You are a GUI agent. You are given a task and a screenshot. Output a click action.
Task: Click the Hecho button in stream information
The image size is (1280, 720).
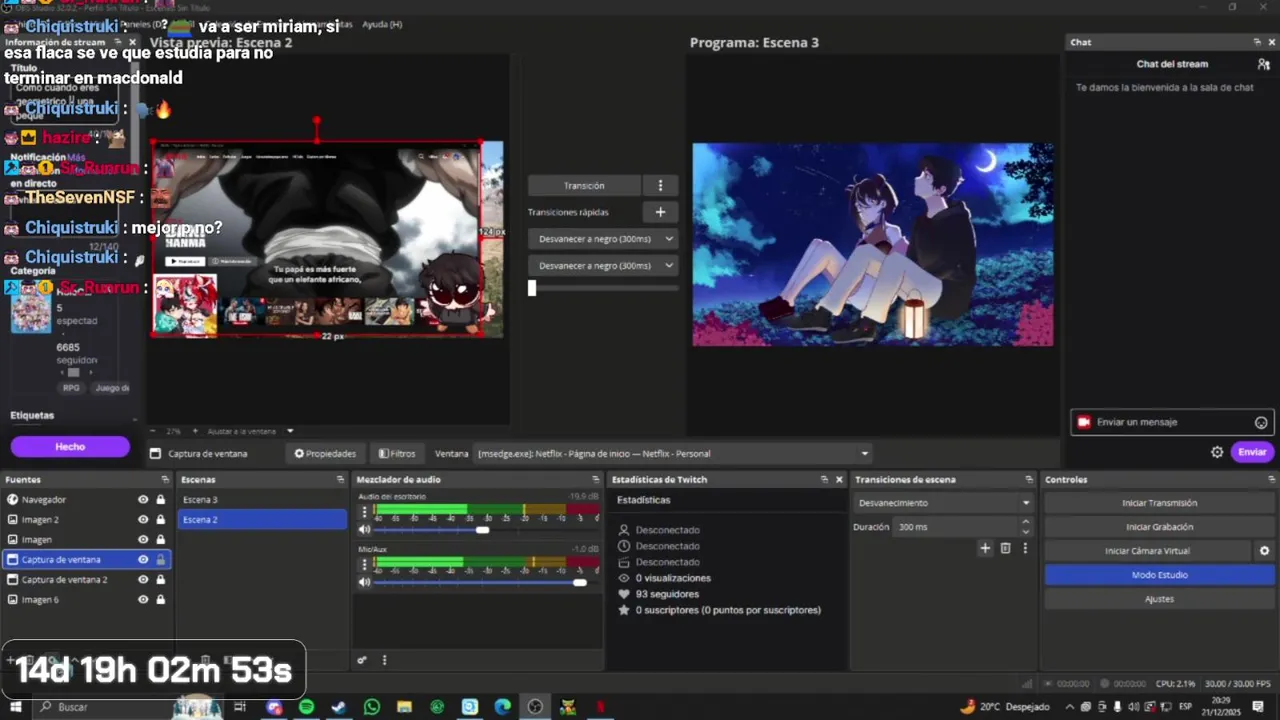pos(70,447)
